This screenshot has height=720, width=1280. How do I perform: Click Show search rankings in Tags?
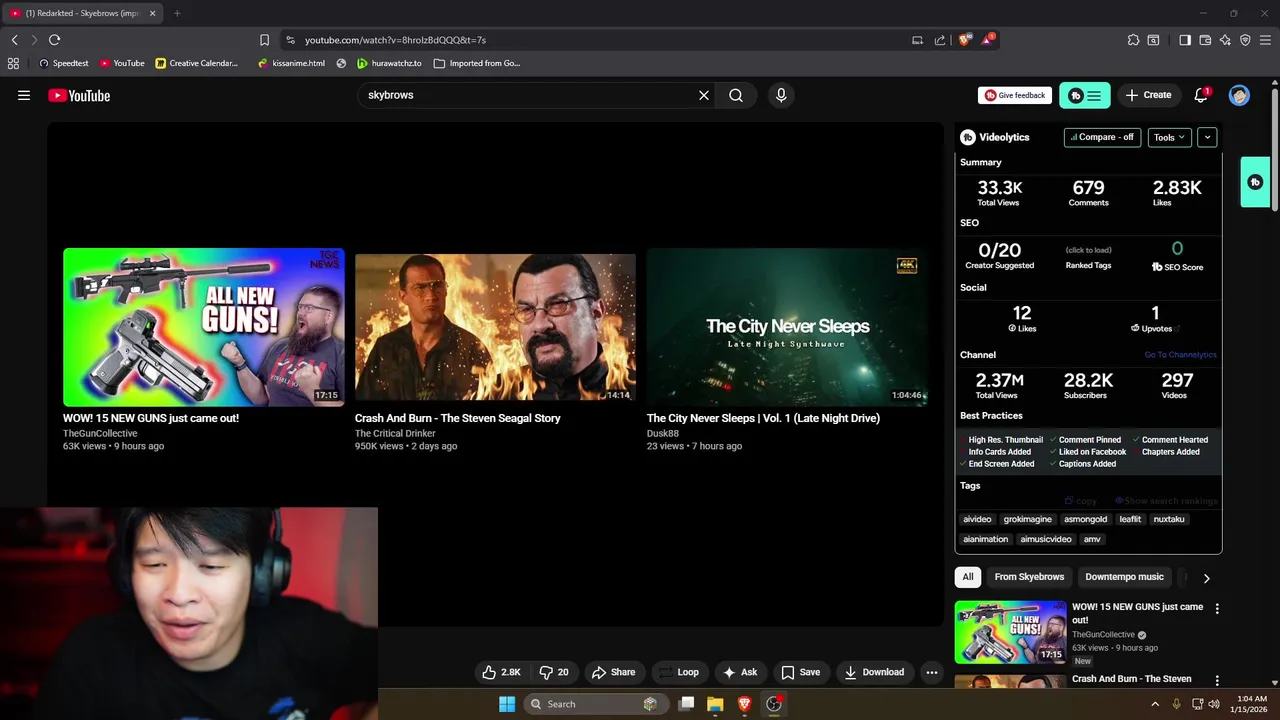1166,501
